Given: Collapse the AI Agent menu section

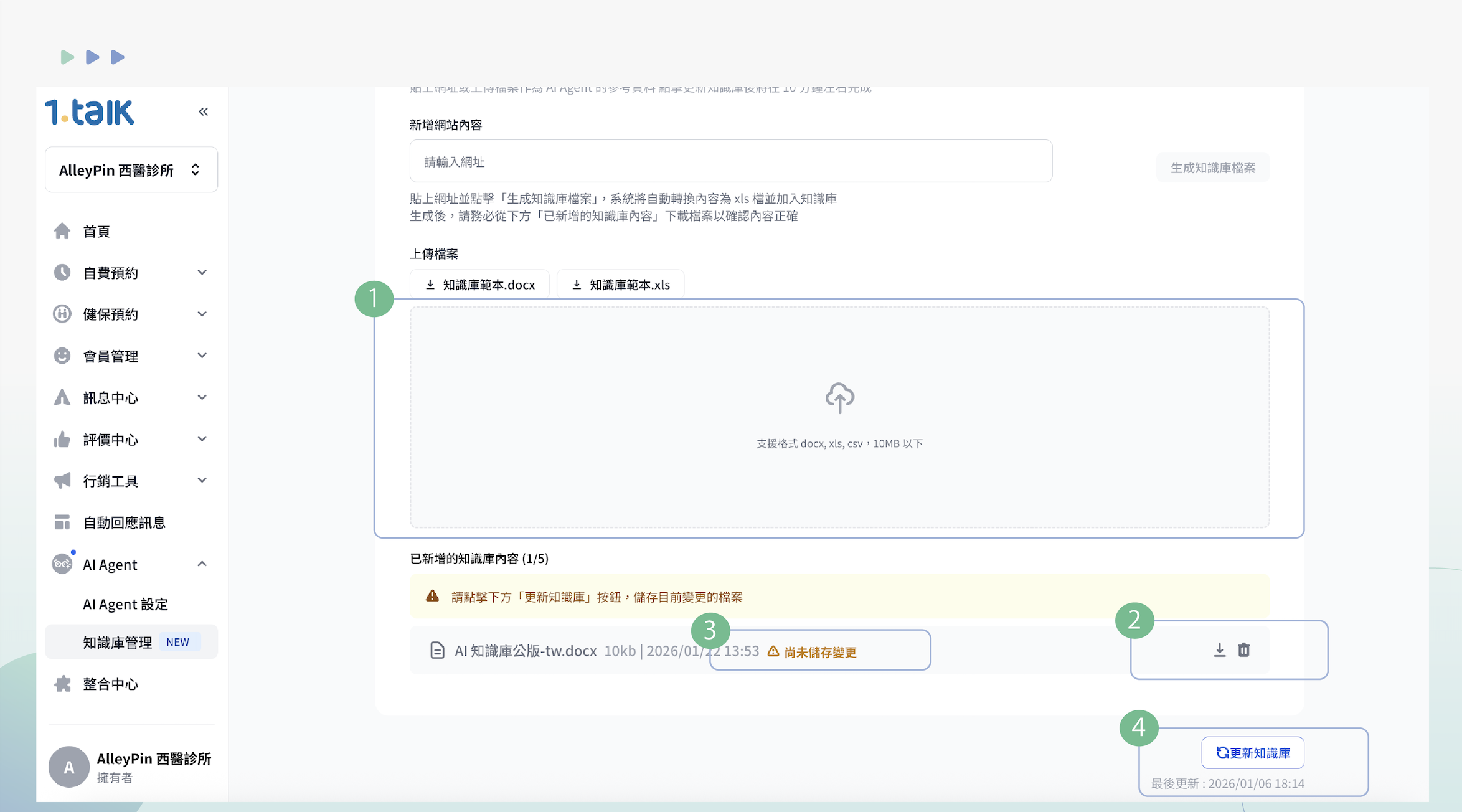Looking at the screenshot, I should [202, 564].
